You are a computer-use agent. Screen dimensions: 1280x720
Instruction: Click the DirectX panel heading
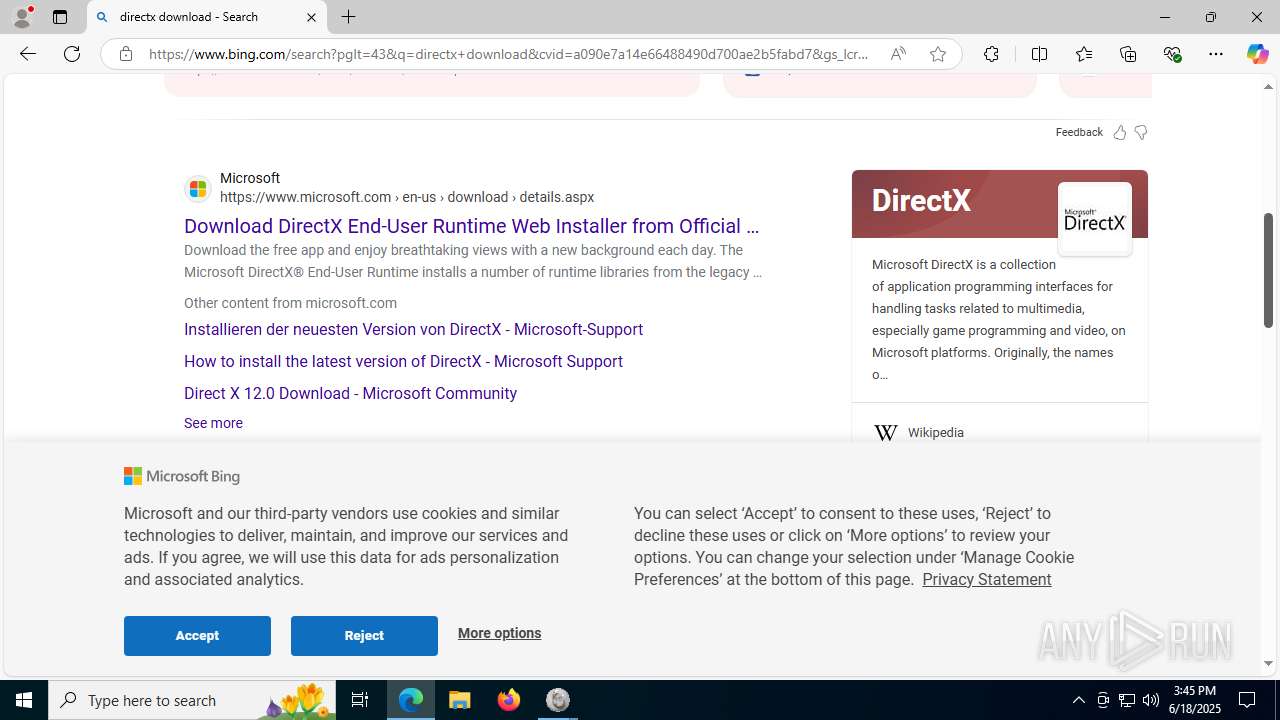pos(921,200)
